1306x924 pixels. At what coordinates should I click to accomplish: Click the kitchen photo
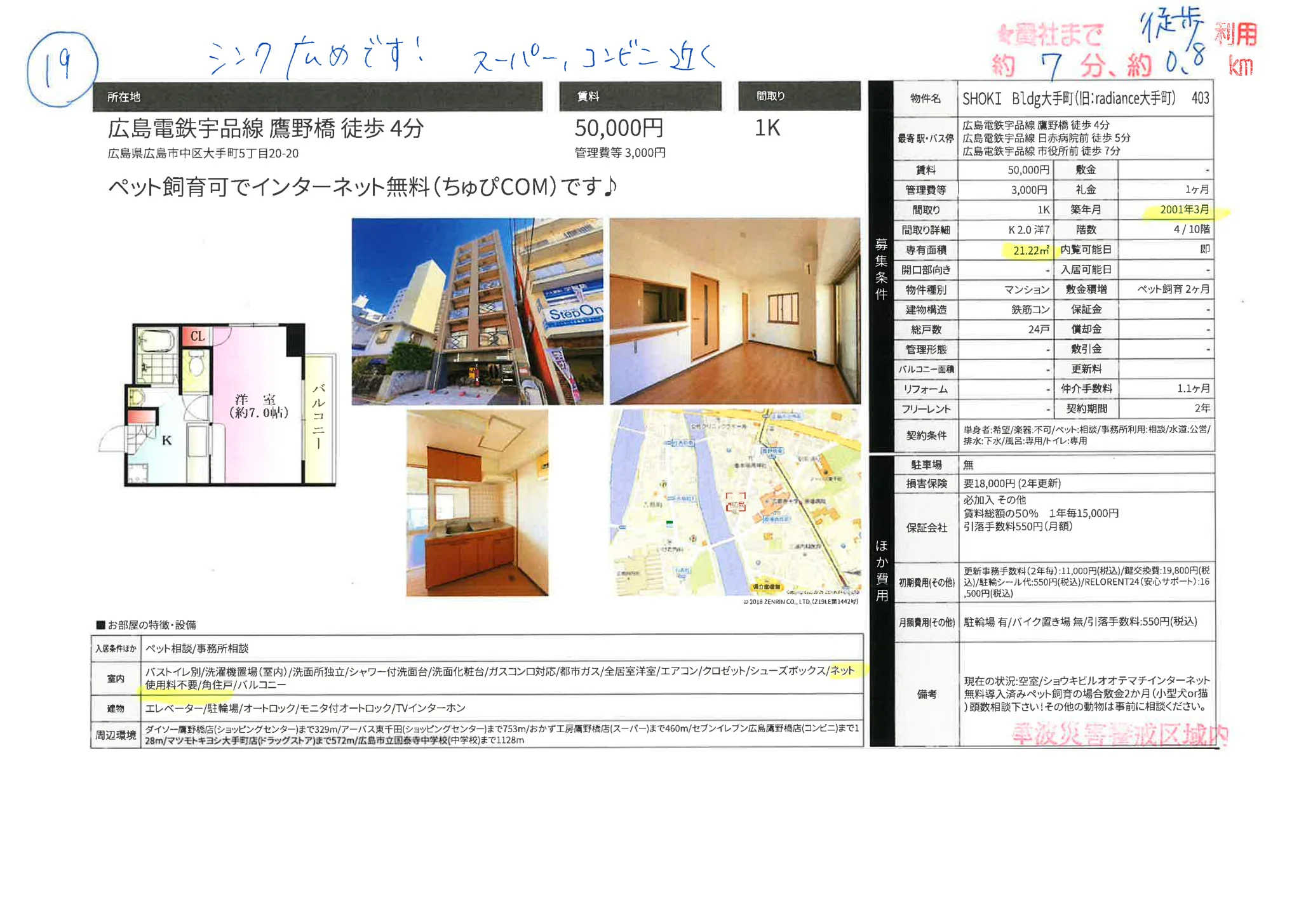pyautogui.click(x=477, y=503)
